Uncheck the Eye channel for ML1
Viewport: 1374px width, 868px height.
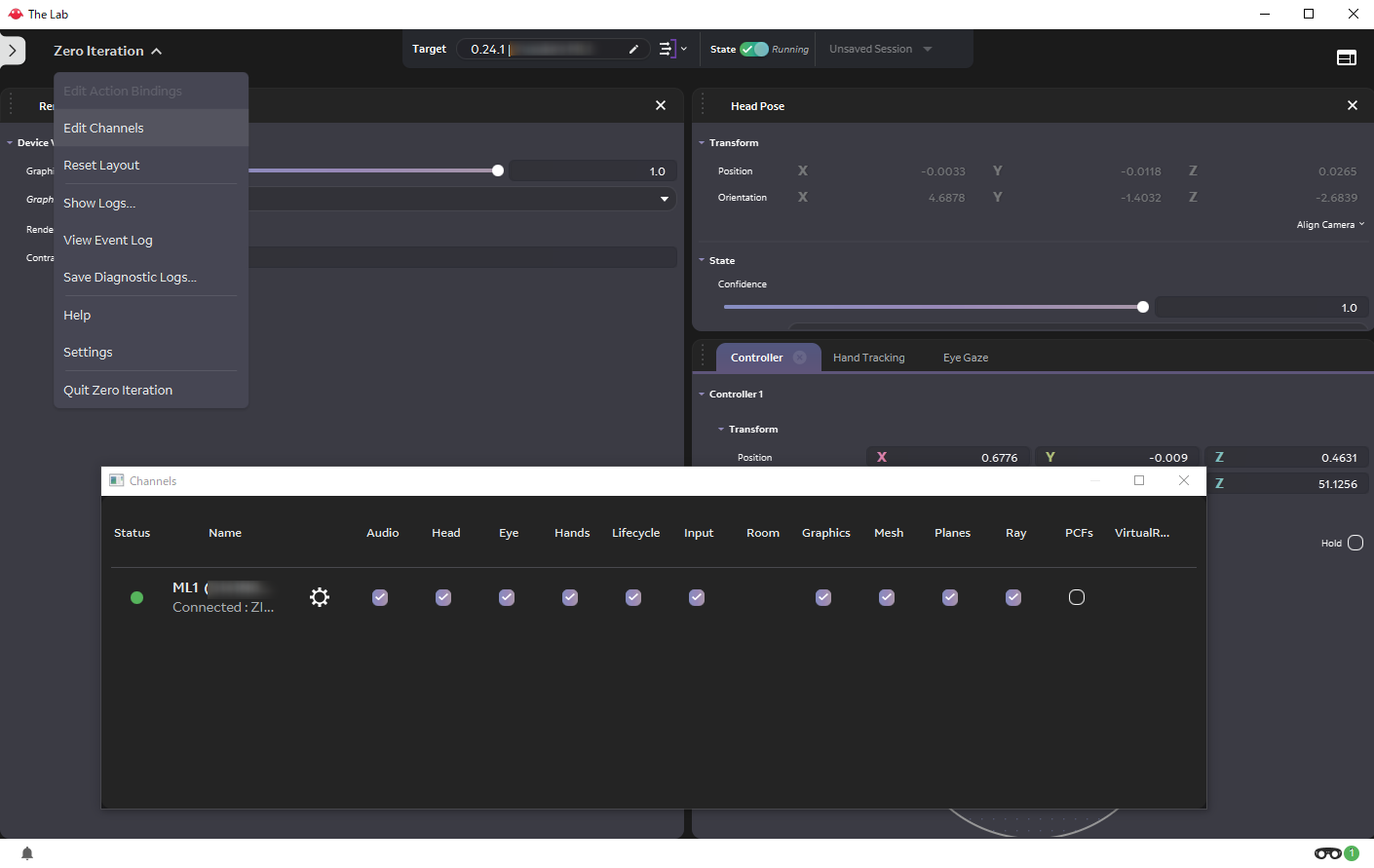click(507, 597)
